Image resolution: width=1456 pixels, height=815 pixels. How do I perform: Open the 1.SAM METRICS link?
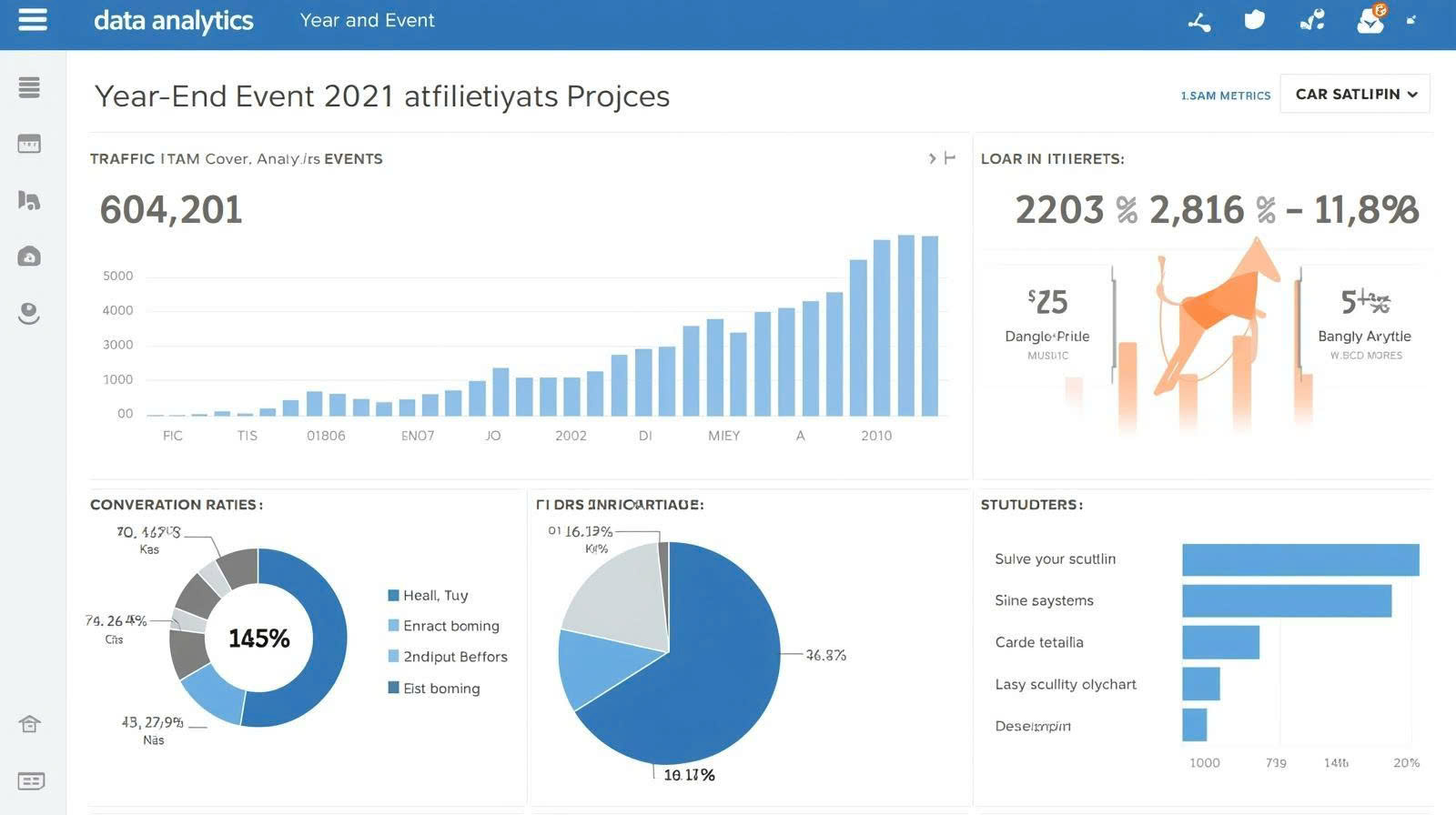click(x=1225, y=96)
